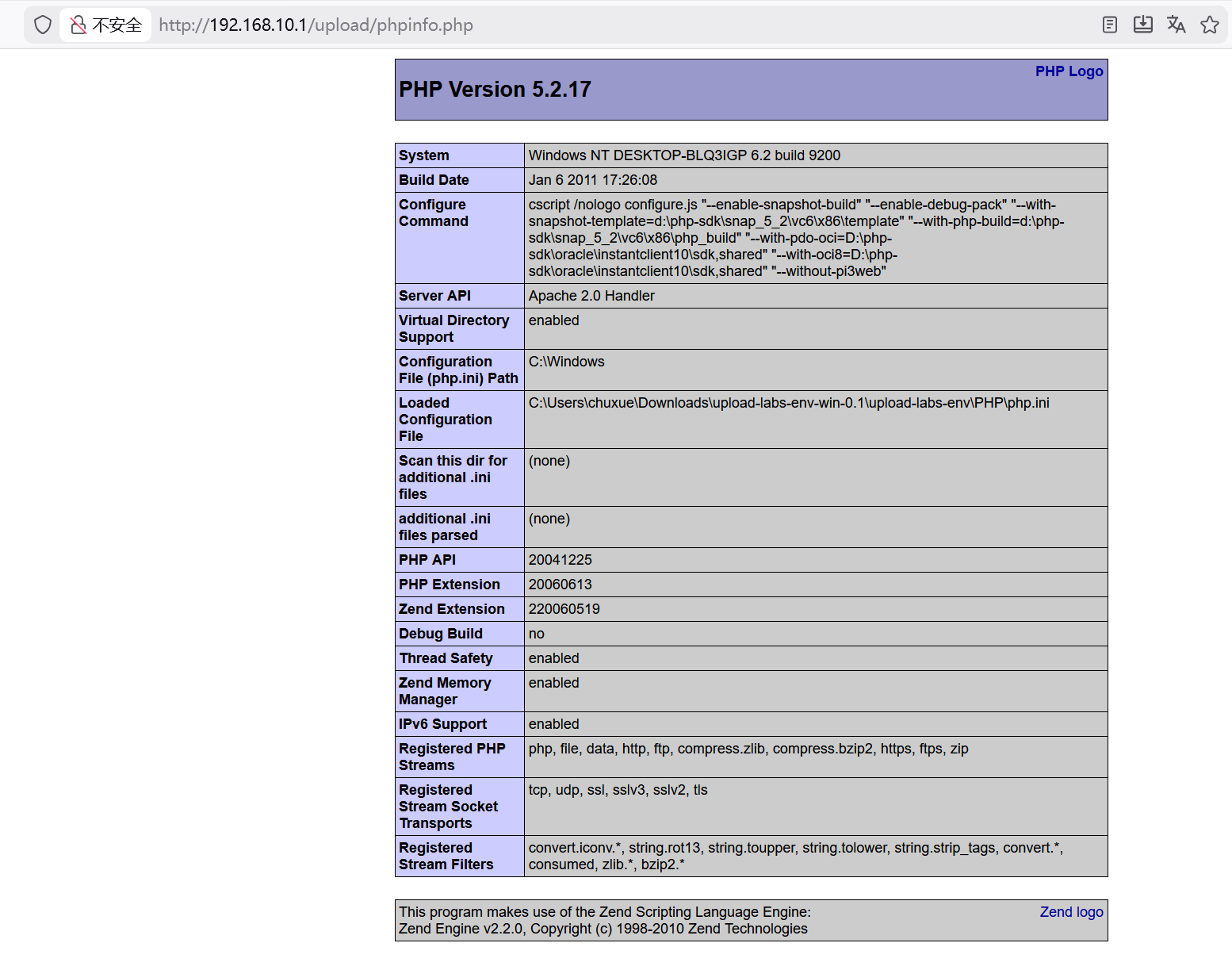Screen dimensions: 1232x966
Task: Click the Zend Engine v2.2.0 copyright text
Action: pyautogui.click(x=603, y=929)
